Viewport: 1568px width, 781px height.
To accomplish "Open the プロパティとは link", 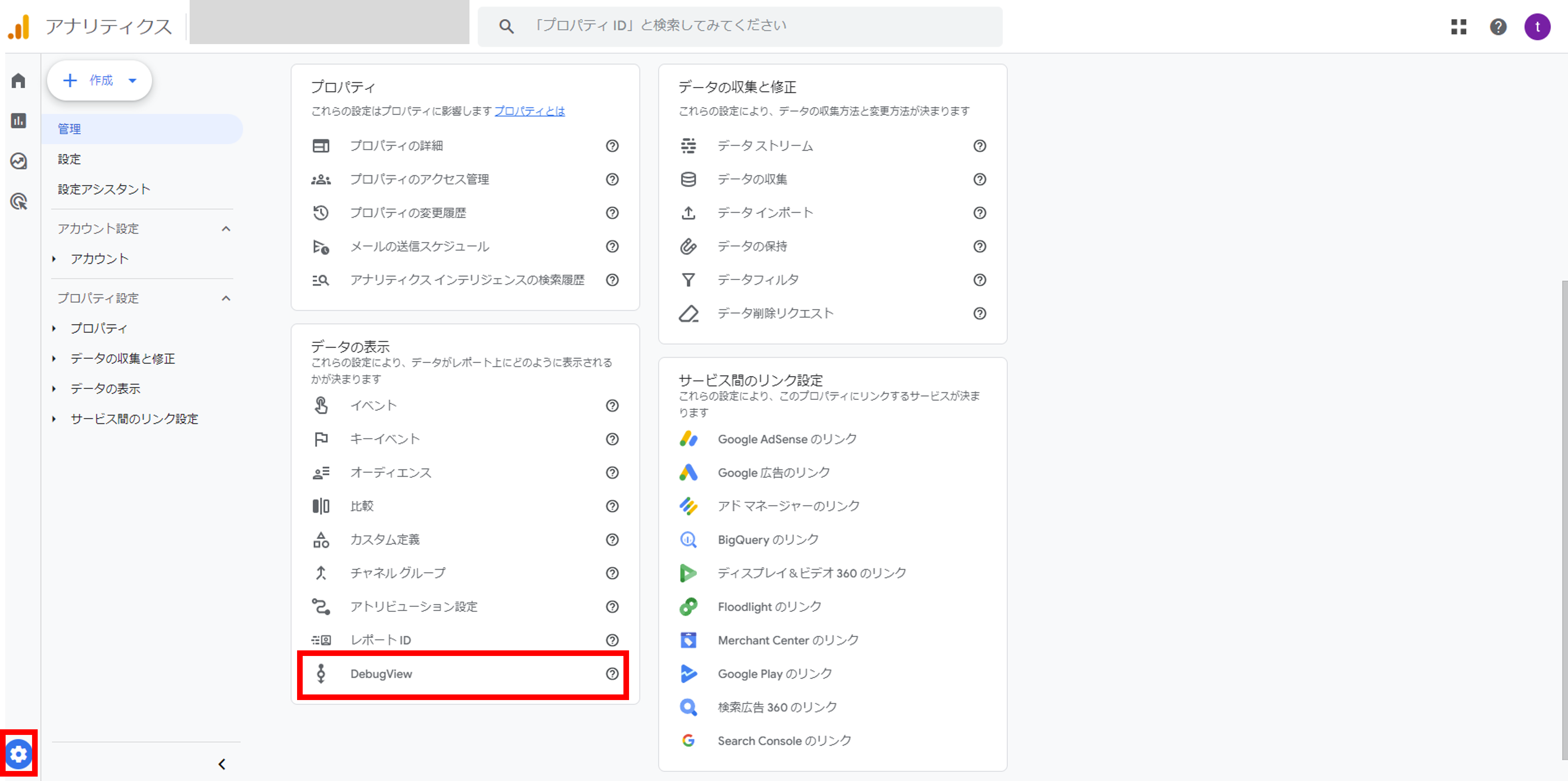I will (529, 111).
